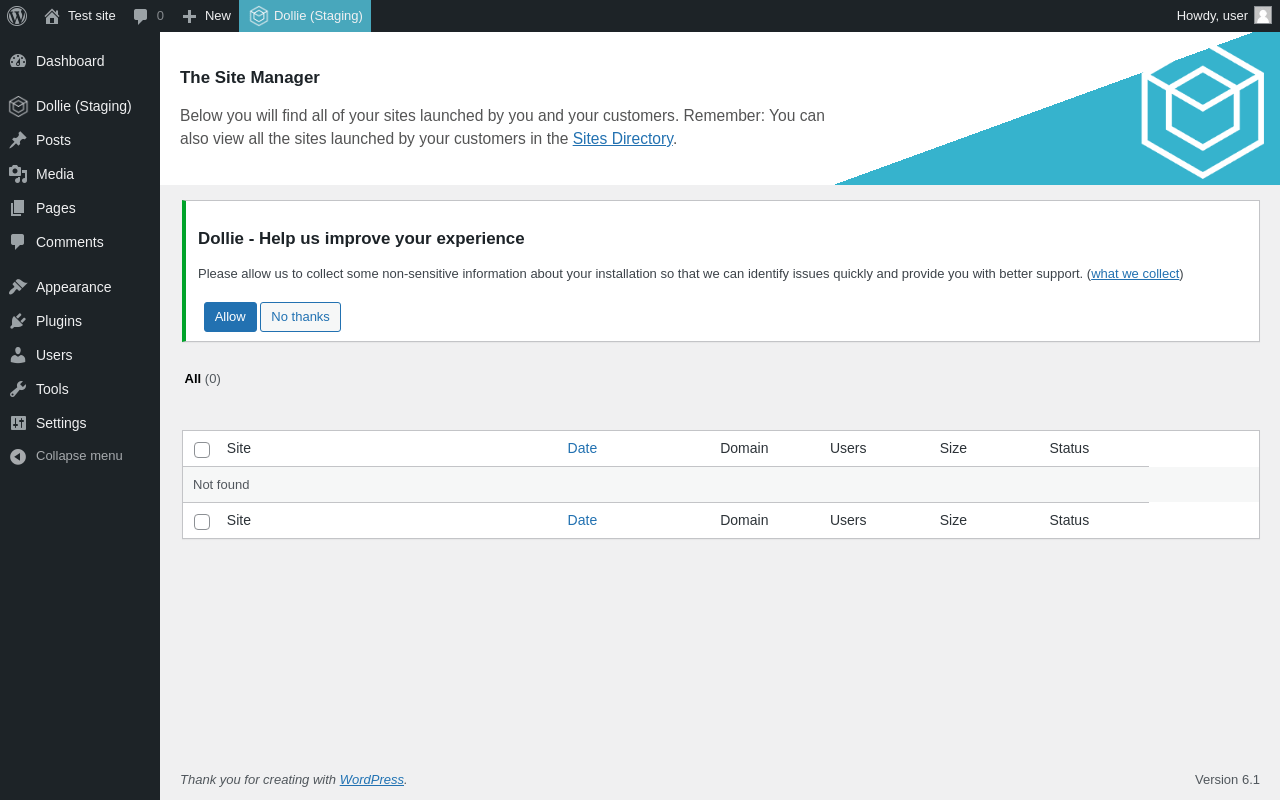Screen dimensions: 1280x800
Task: Click the Posts pushpin icon
Action: (x=18, y=140)
